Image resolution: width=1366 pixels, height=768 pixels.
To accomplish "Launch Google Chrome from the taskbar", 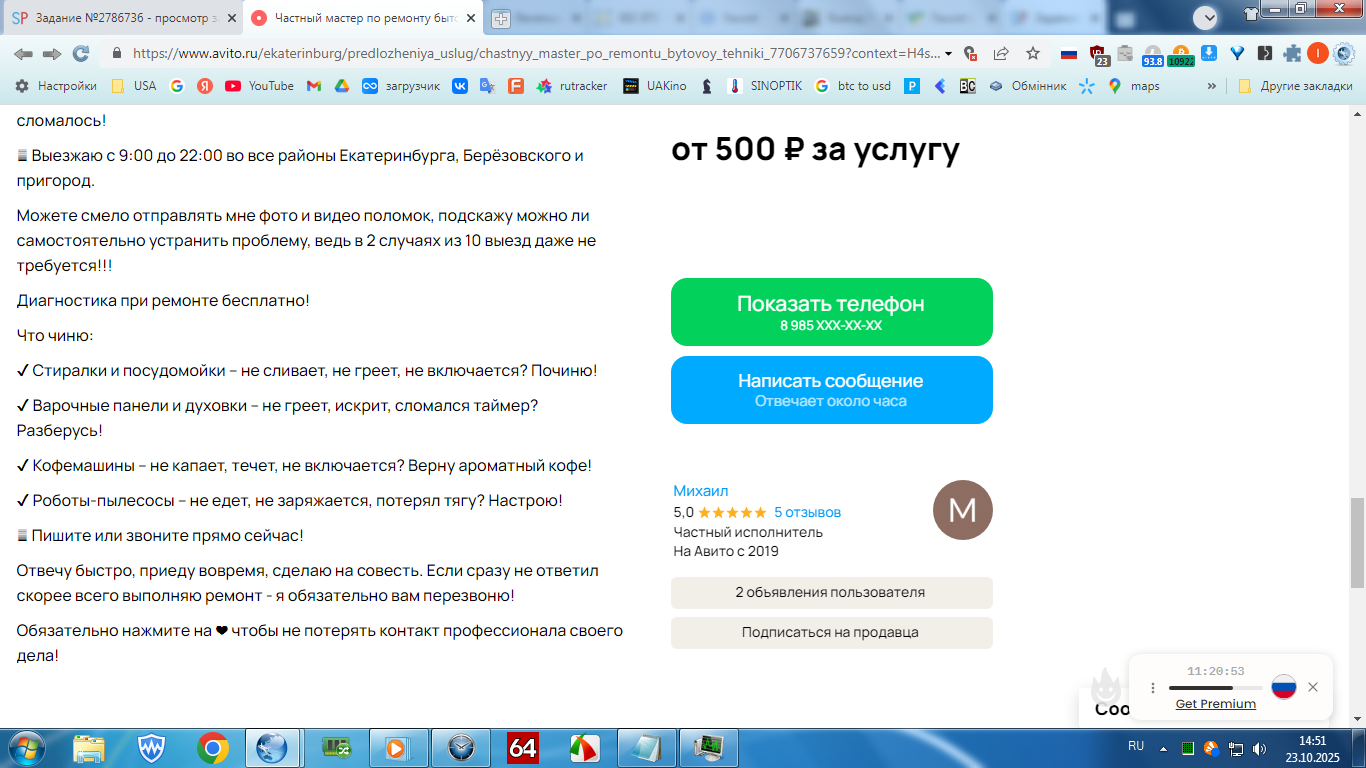I will coord(212,748).
